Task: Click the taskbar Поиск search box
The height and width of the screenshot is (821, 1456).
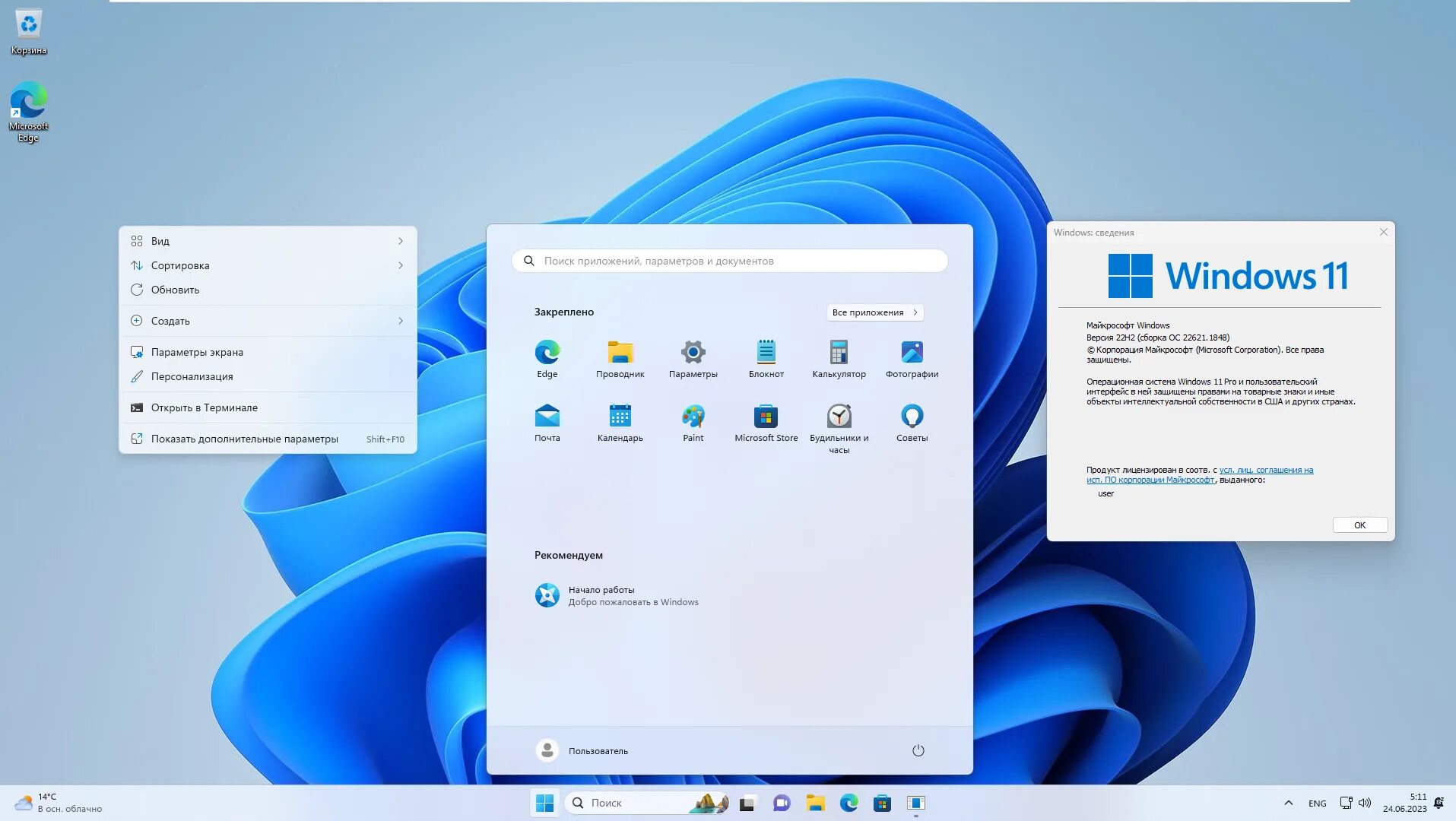Action: pyautogui.click(x=647, y=803)
